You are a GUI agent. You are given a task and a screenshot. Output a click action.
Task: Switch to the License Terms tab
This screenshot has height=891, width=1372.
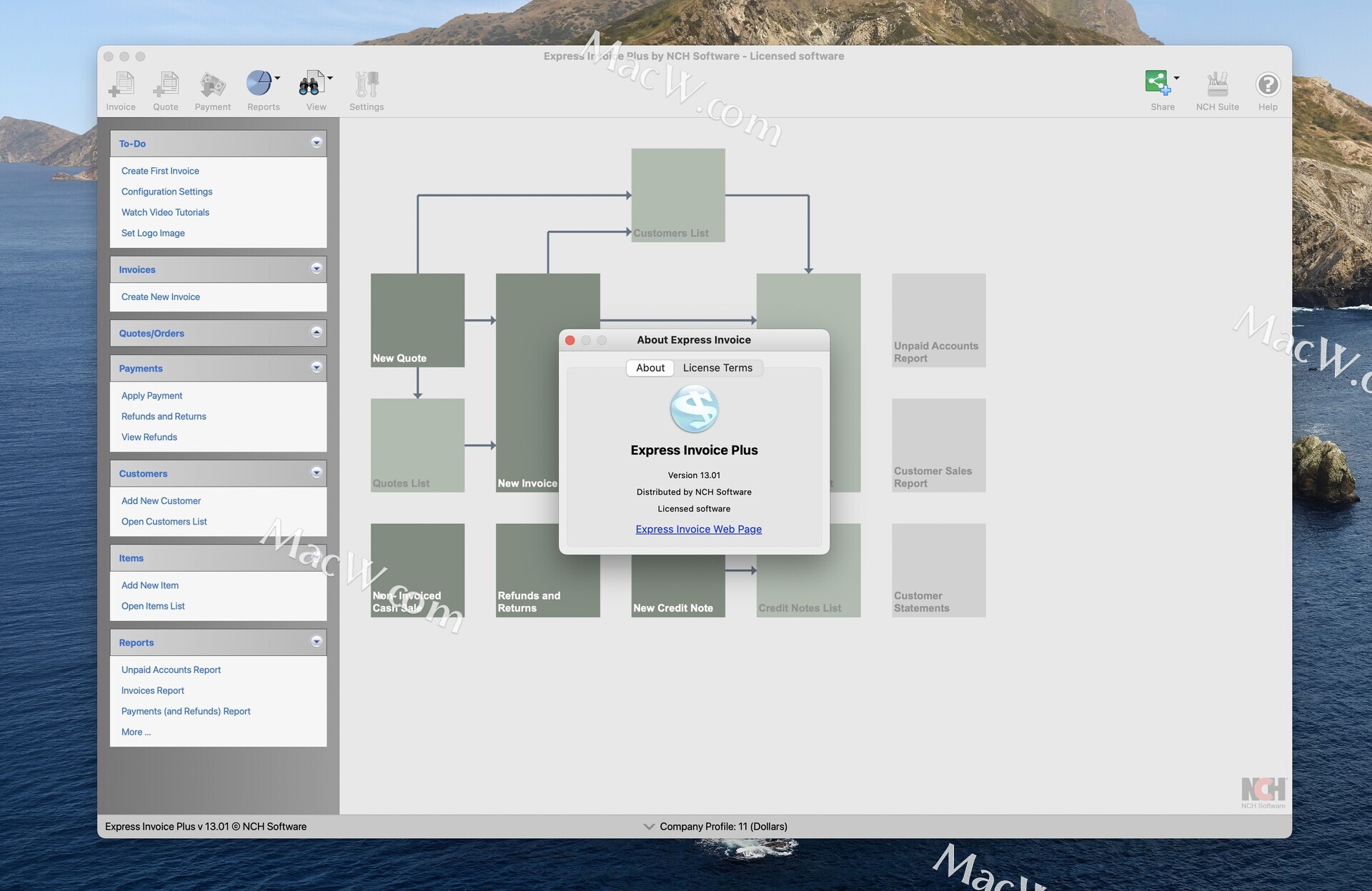pos(717,368)
